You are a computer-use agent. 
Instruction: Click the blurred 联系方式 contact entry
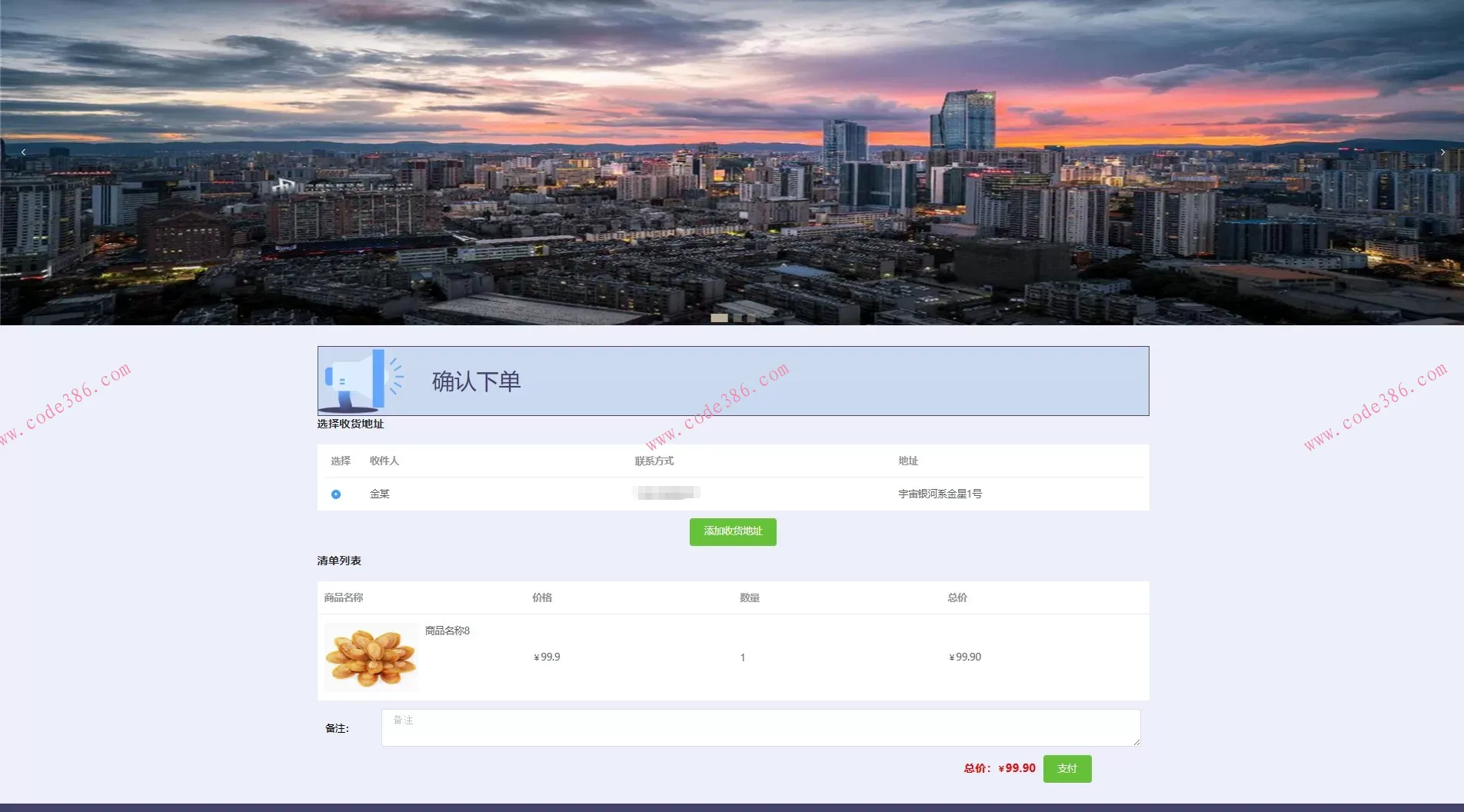point(667,493)
